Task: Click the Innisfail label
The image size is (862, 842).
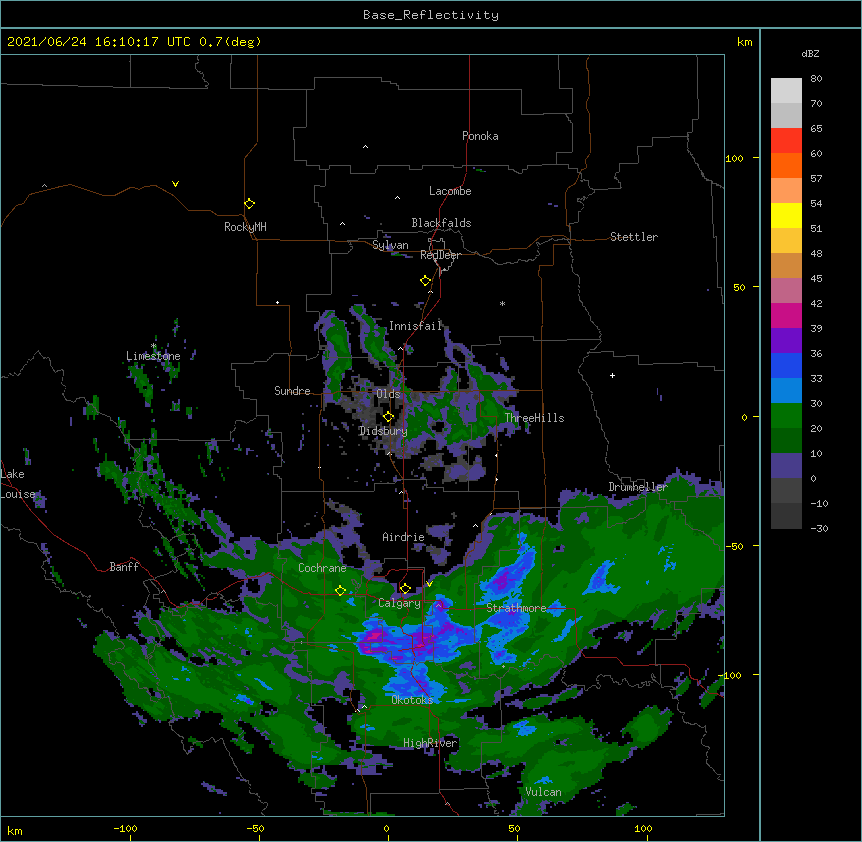Action: [415, 326]
